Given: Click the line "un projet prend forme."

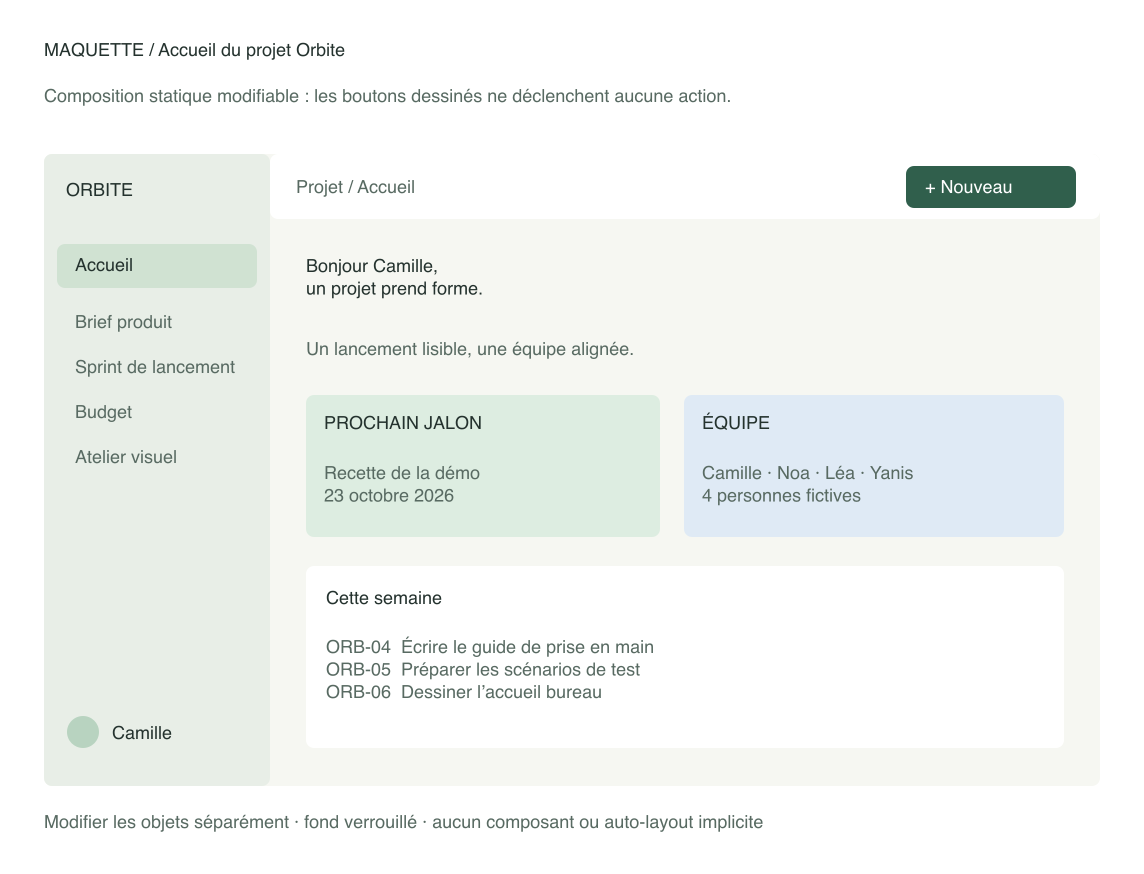Looking at the screenshot, I should [394, 288].
